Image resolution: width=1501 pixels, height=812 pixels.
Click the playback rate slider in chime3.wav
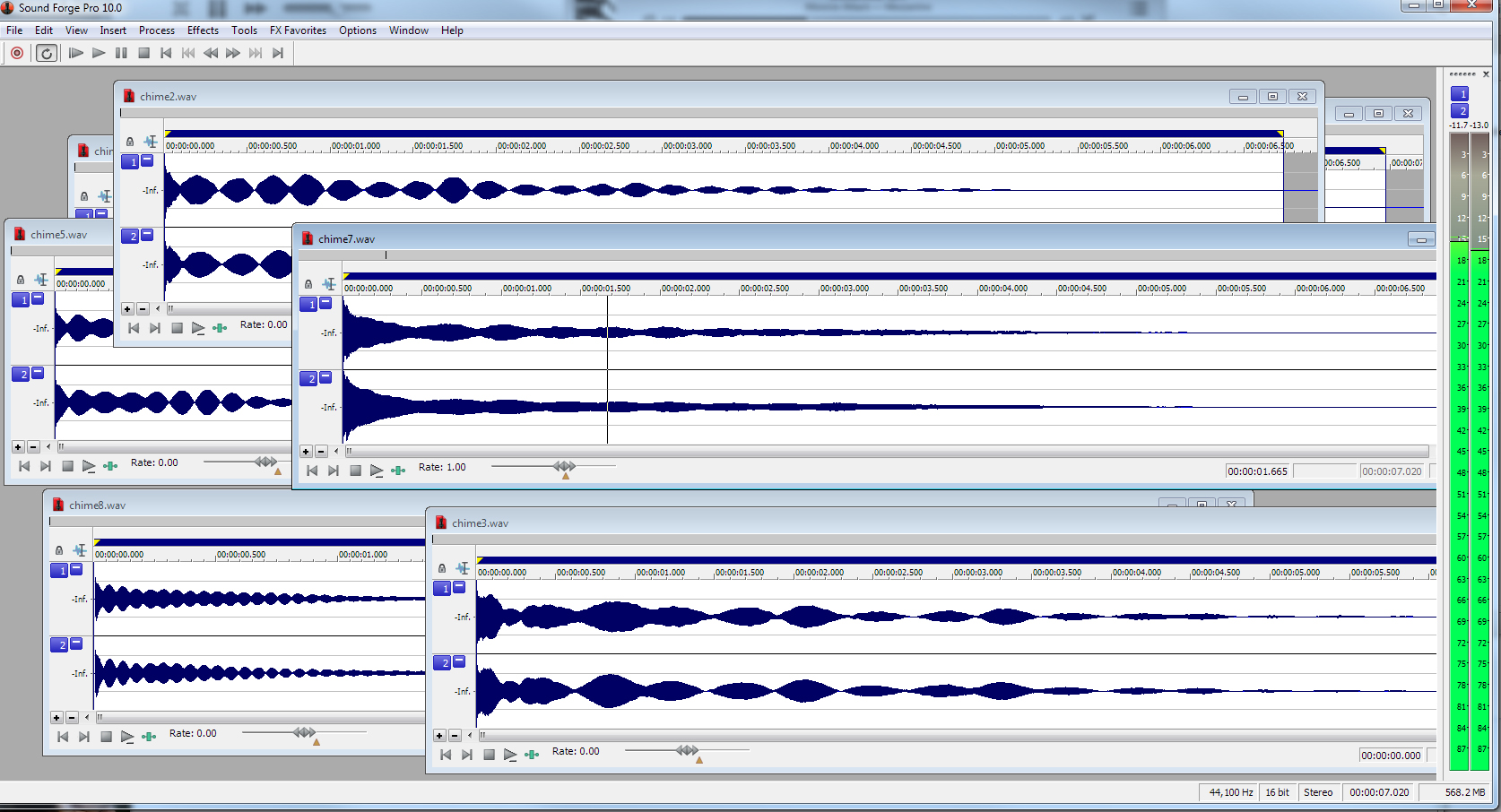(x=687, y=751)
